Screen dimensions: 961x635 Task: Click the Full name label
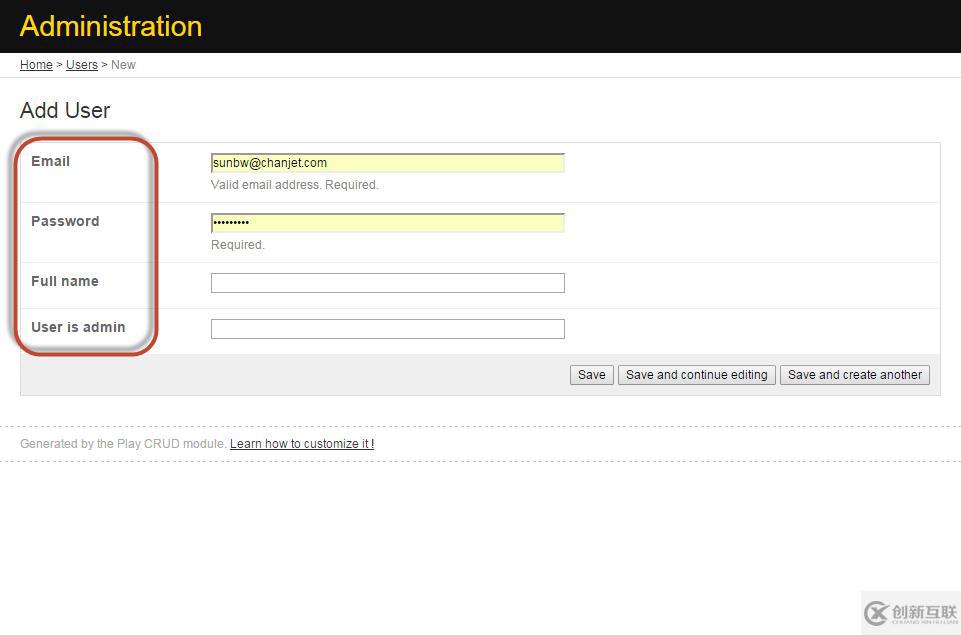pos(64,281)
